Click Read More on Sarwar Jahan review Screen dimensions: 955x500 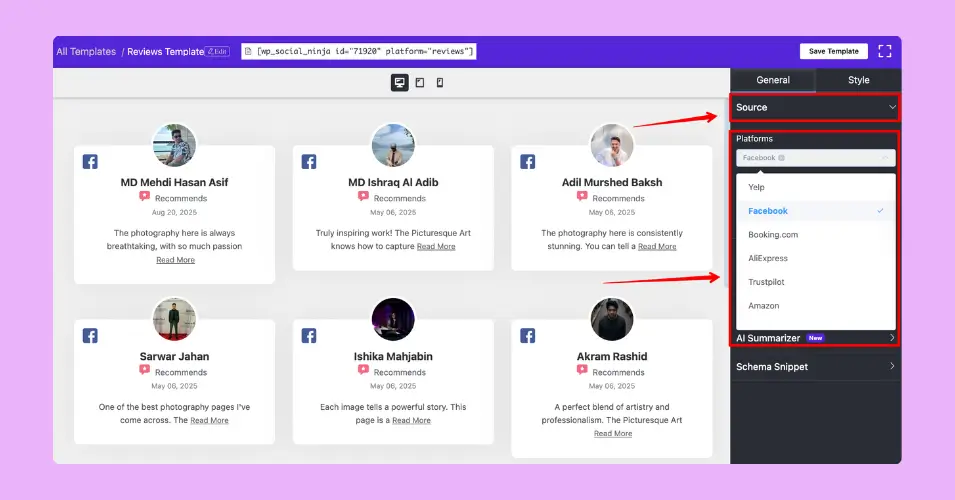coord(210,420)
